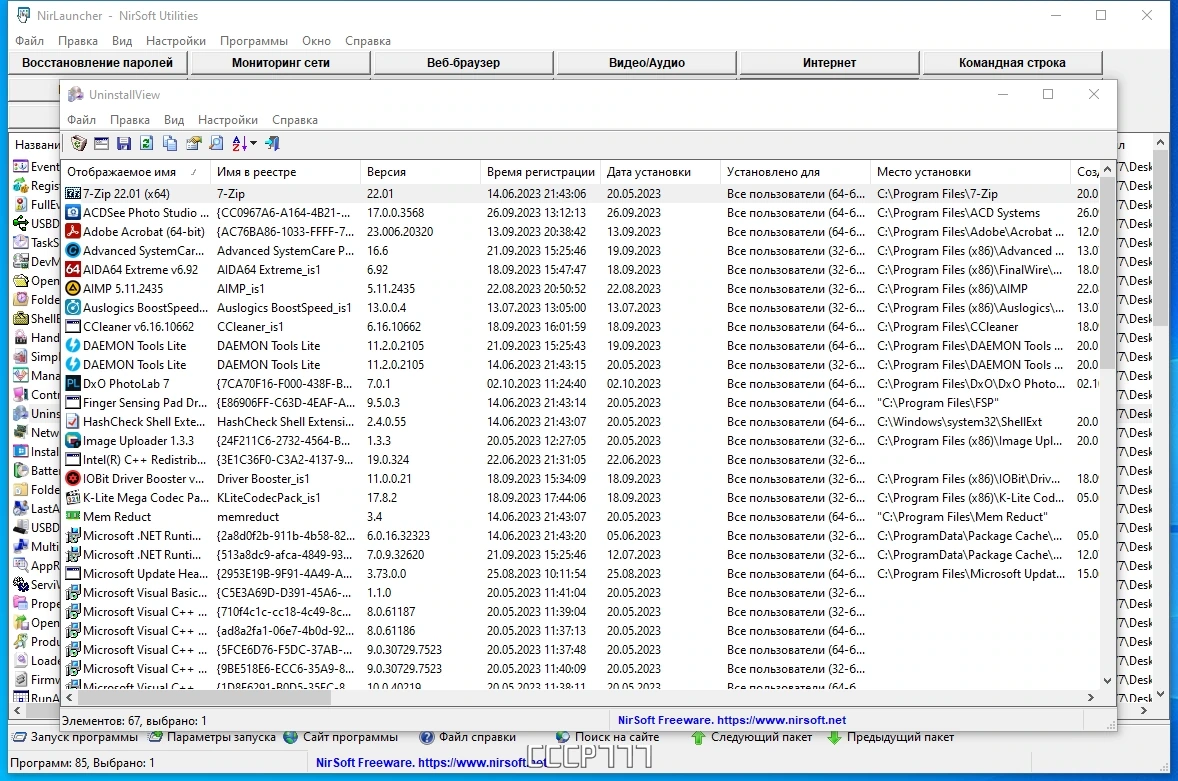The width and height of the screenshot is (1178, 781).
Task: Click the Параметры запуска icon in bottom bar
Action: click(x=156, y=737)
